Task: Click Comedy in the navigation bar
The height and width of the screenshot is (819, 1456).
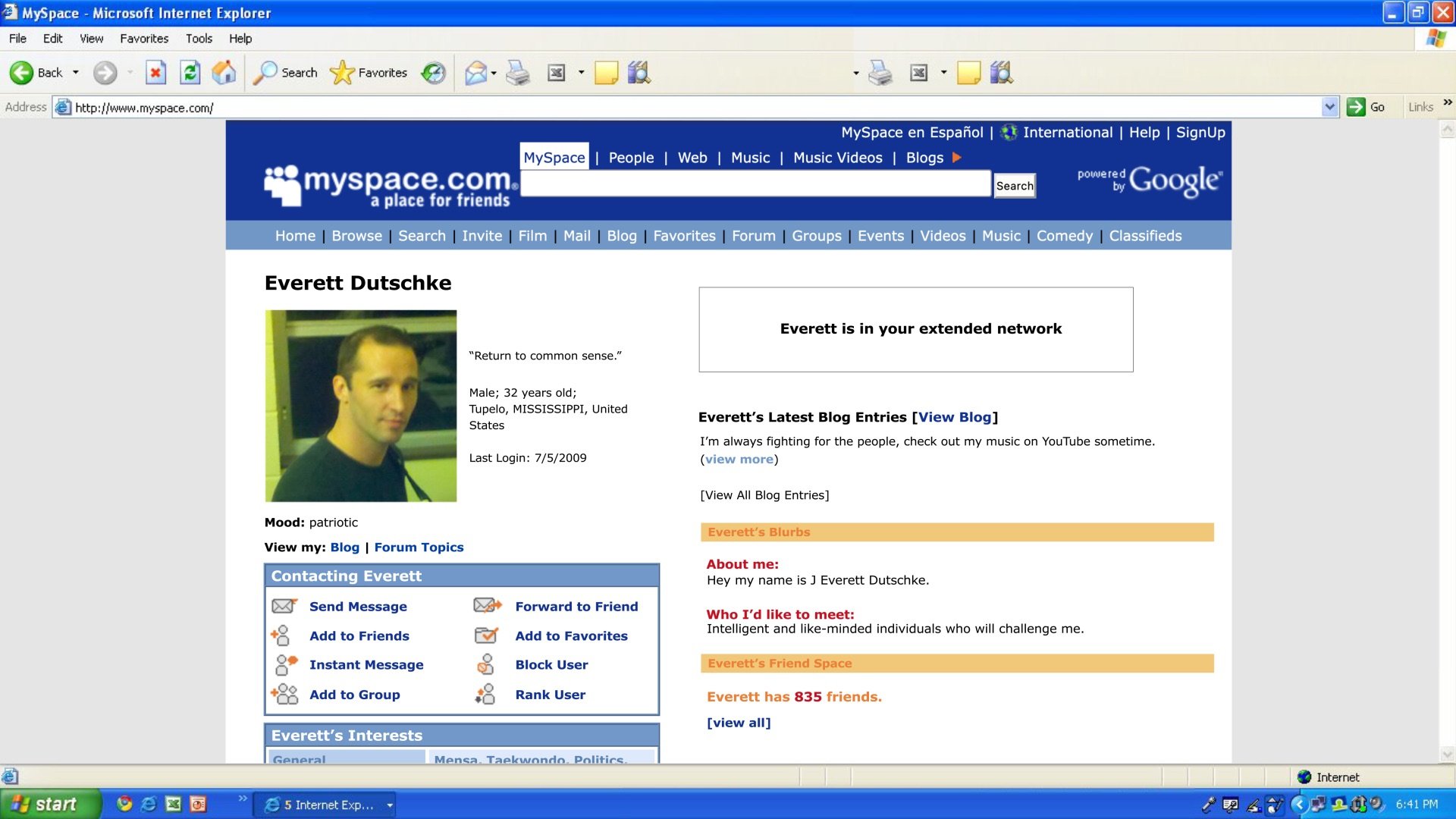Action: (x=1065, y=236)
